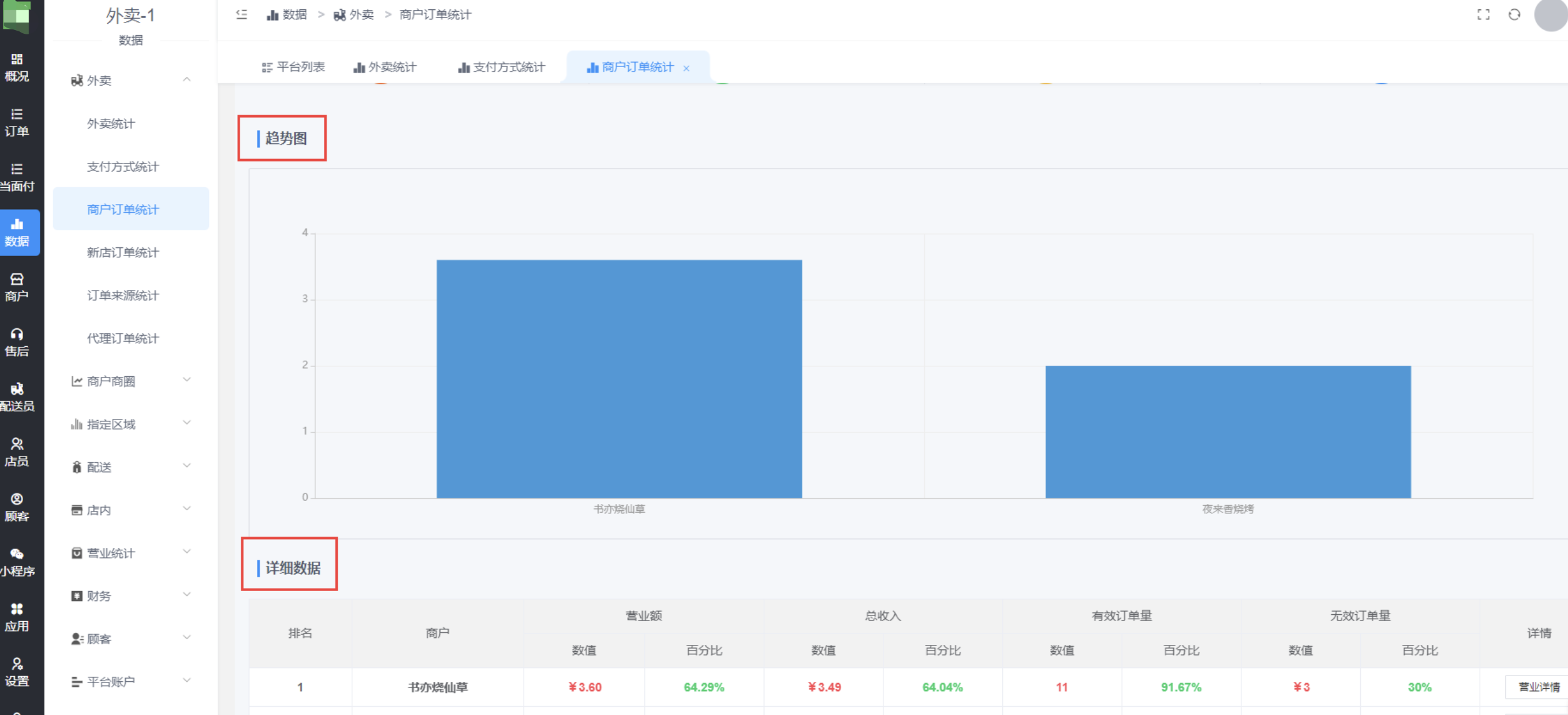This screenshot has width=1568, height=715.
Task: Switch to the 支付方式统计 tab
Action: coord(502,67)
